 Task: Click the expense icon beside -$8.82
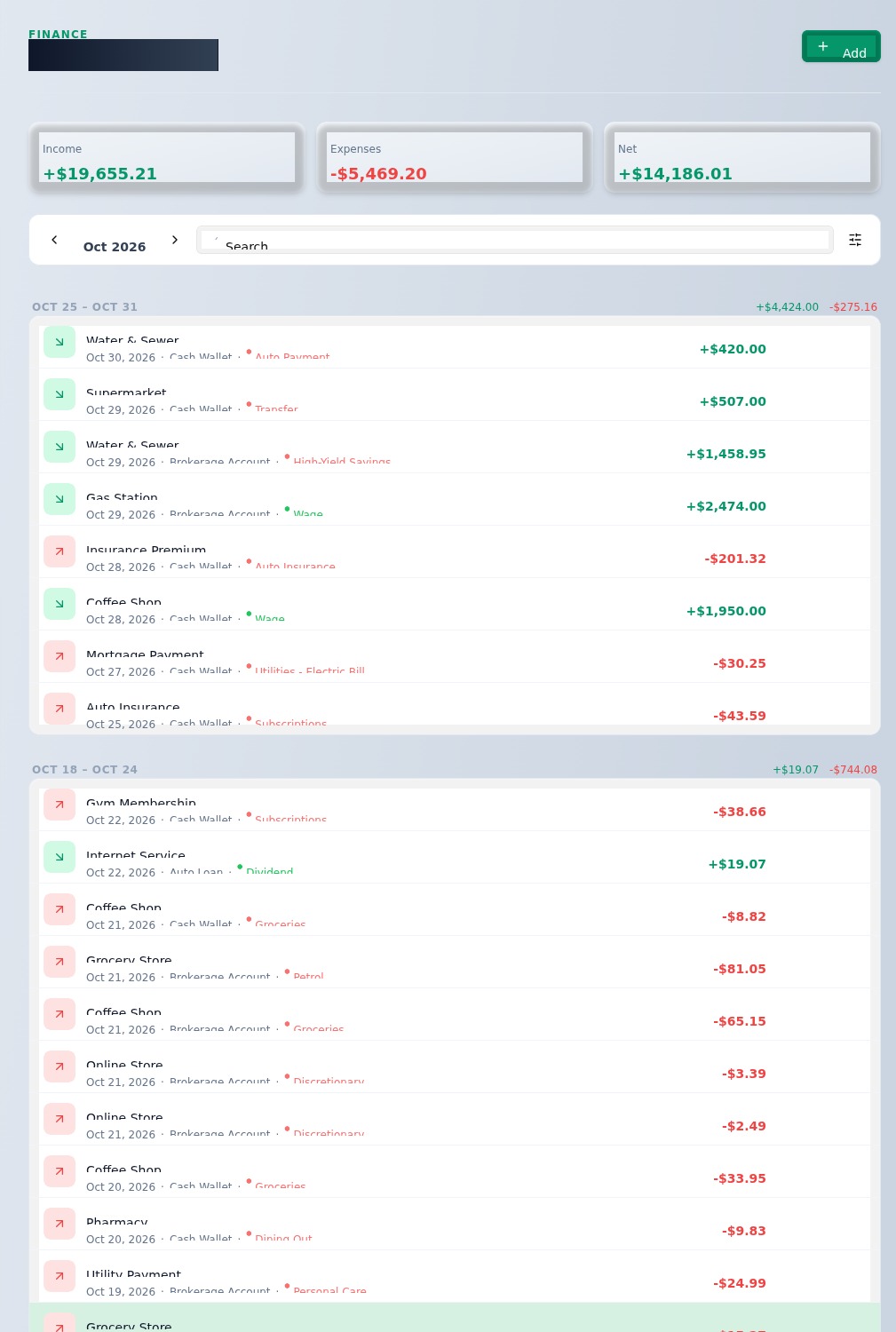tap(59, 909)
